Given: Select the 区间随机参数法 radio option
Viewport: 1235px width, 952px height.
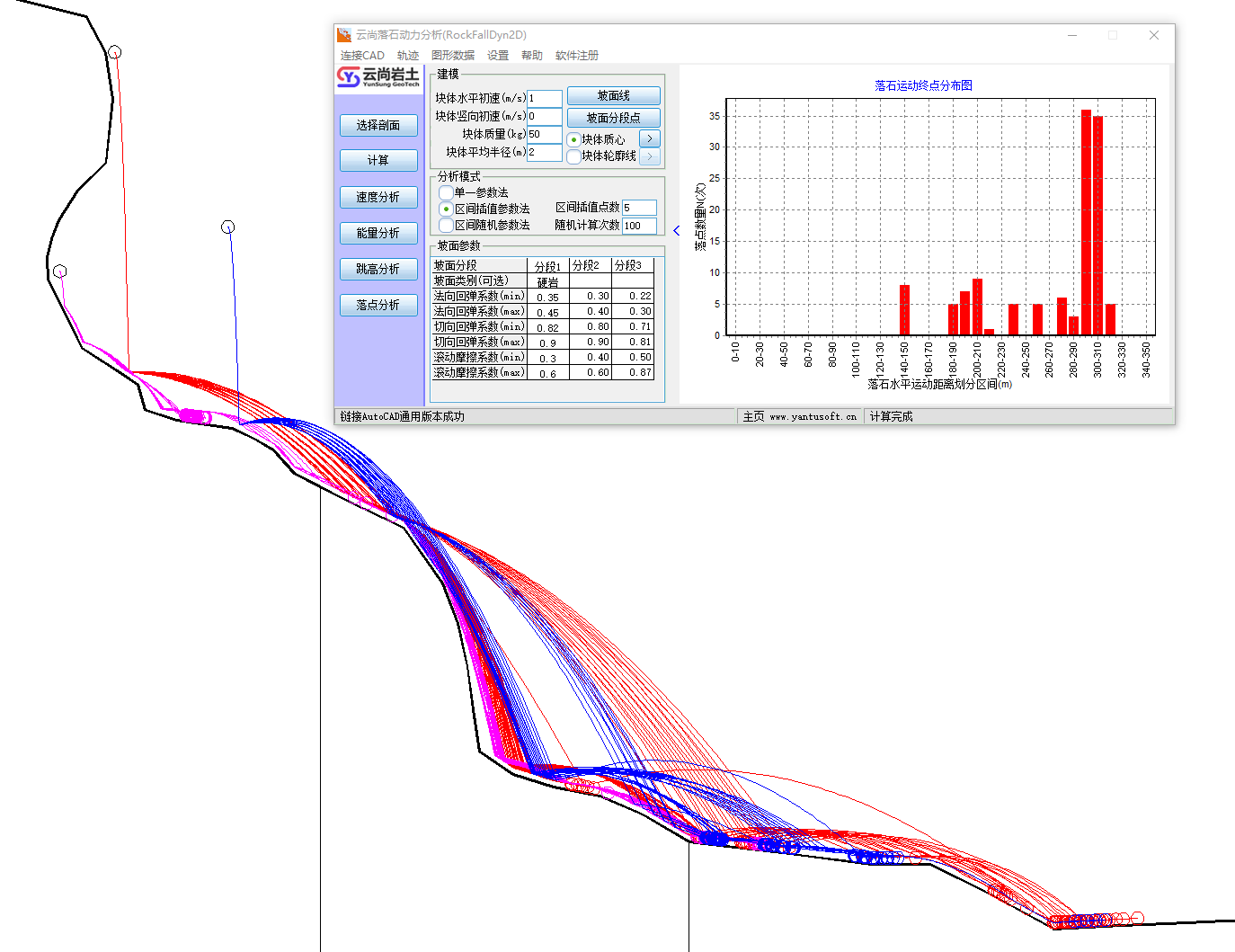Looking at the screenshot, I should click(446, 226).
